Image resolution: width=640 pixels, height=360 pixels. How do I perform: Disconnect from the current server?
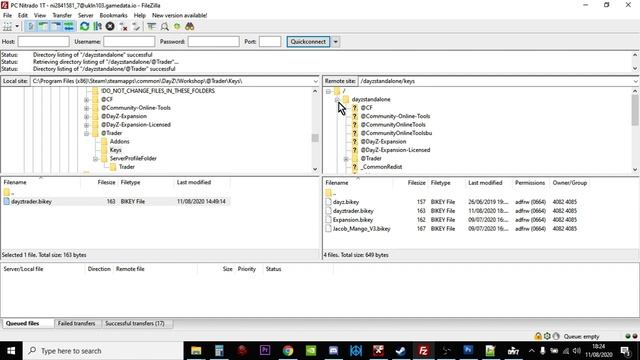pyautogui.click(x=123, y=27)
